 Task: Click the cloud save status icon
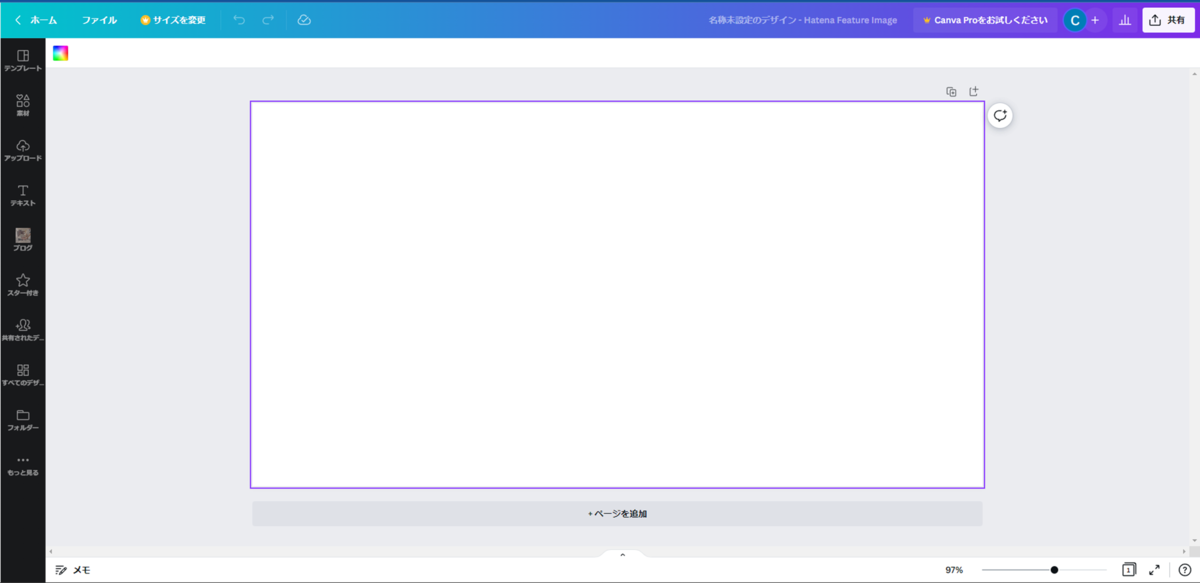[304, 20]
